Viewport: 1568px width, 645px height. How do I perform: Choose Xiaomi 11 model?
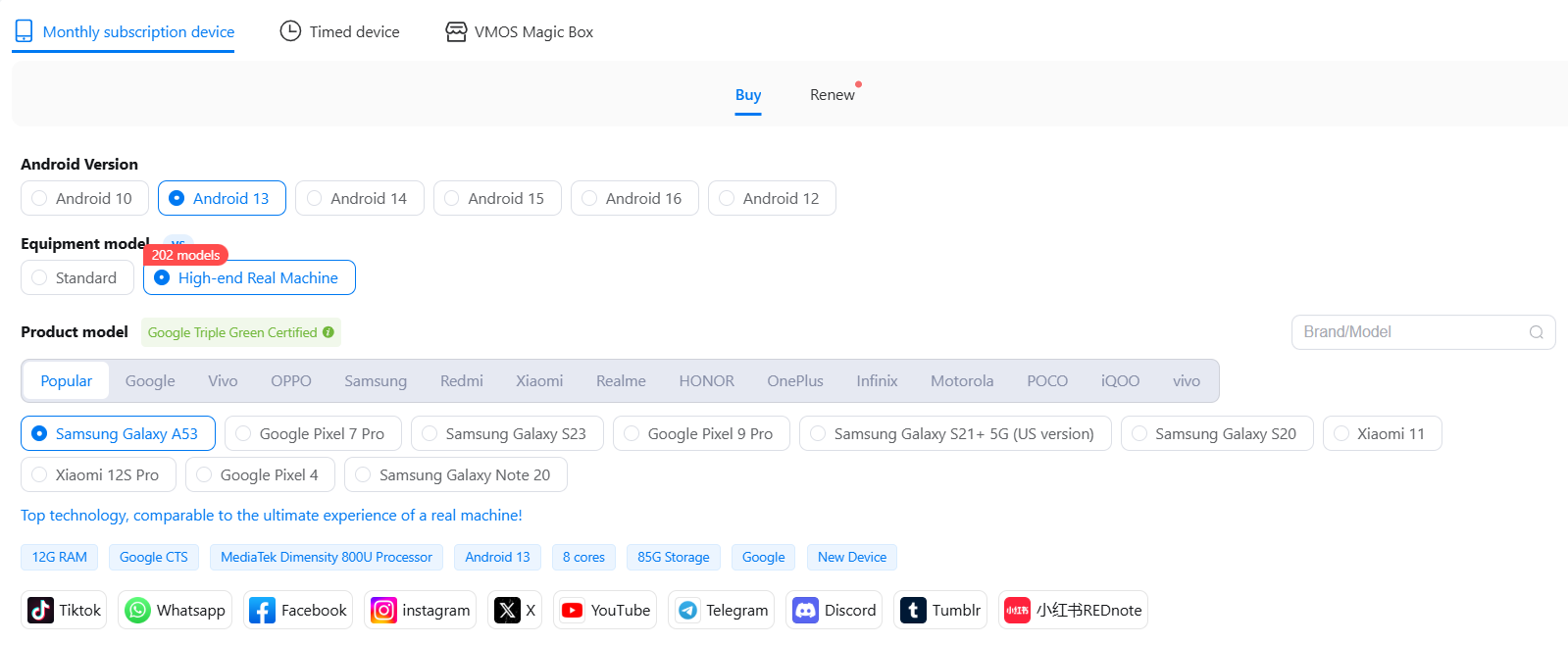click(1383, 433)
